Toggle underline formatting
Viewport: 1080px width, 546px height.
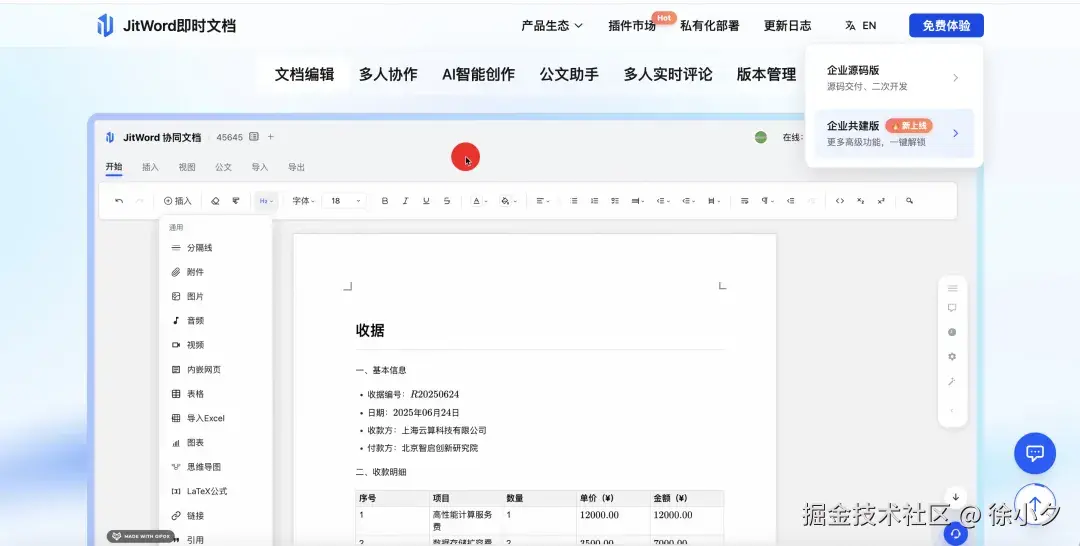pos(426,201)
